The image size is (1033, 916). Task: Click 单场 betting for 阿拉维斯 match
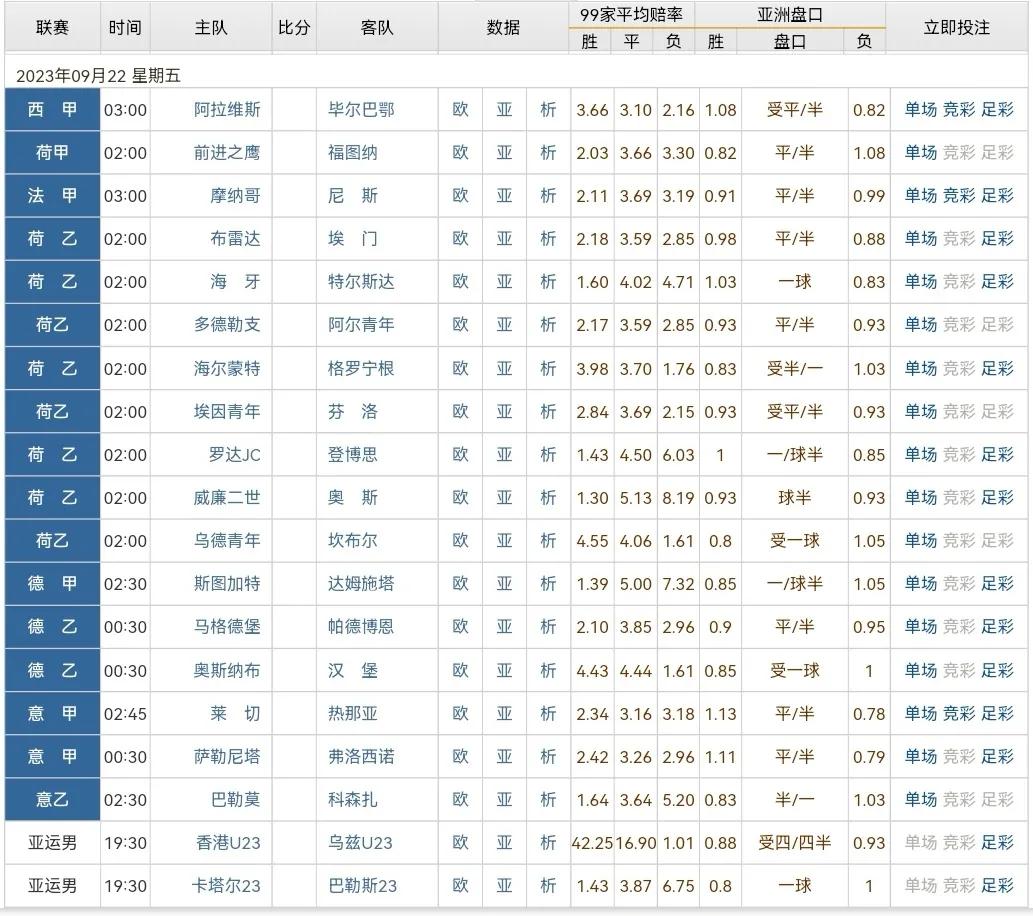coord(919,110)
